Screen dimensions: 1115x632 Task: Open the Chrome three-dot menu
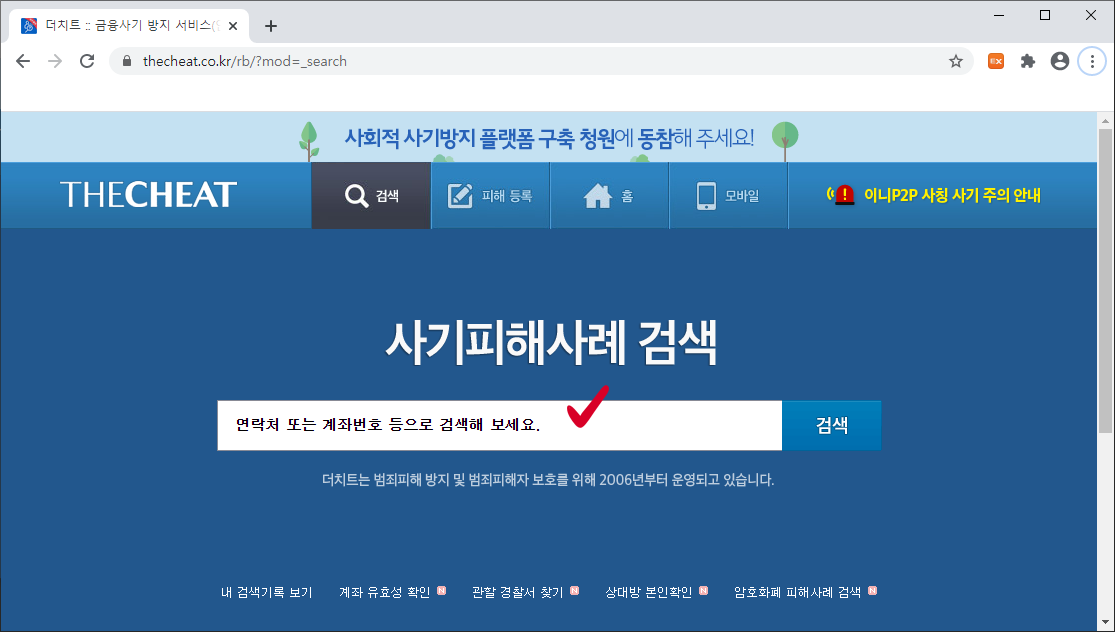[1092, 61]
